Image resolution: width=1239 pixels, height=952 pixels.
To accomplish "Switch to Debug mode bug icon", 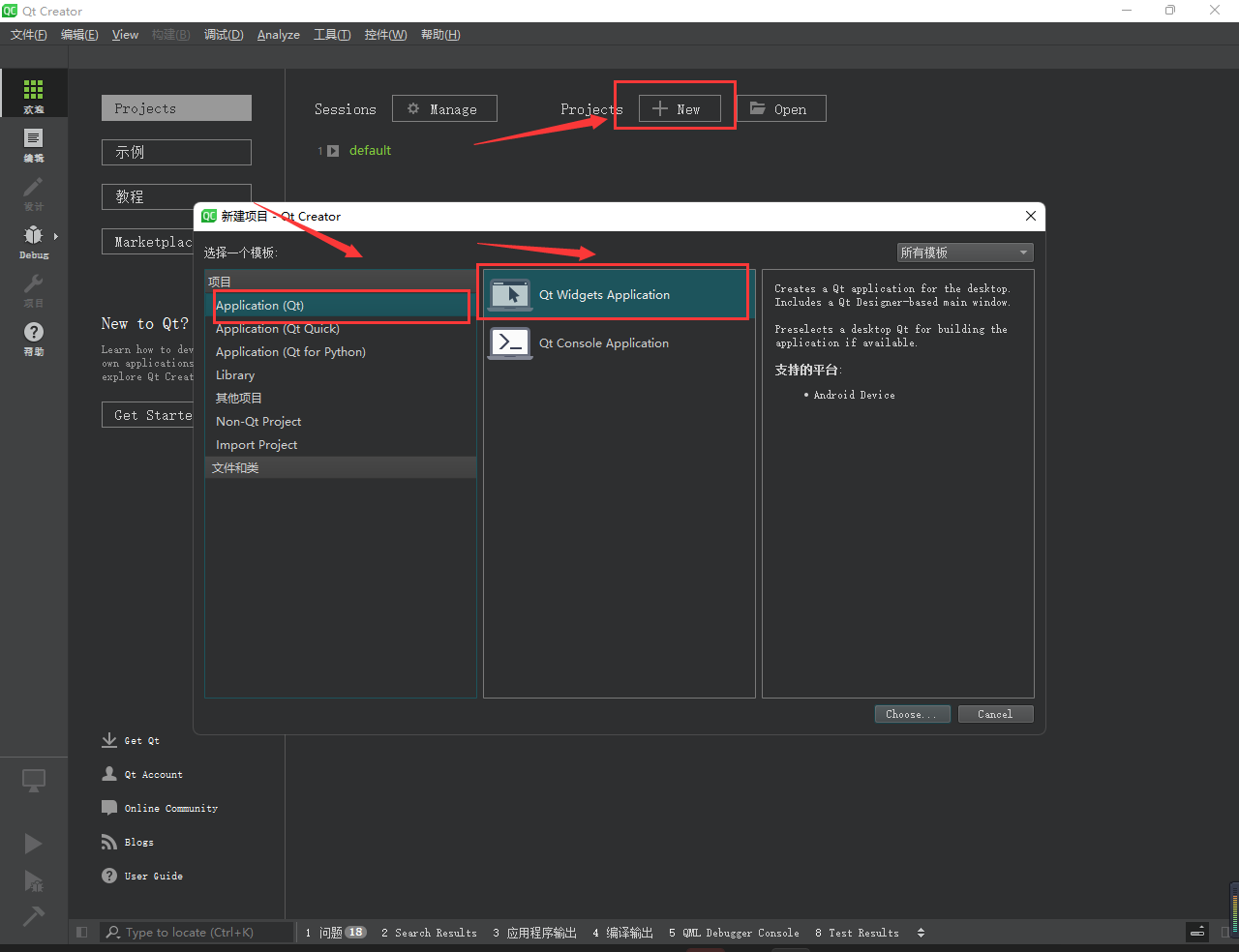I will (34, 234).
